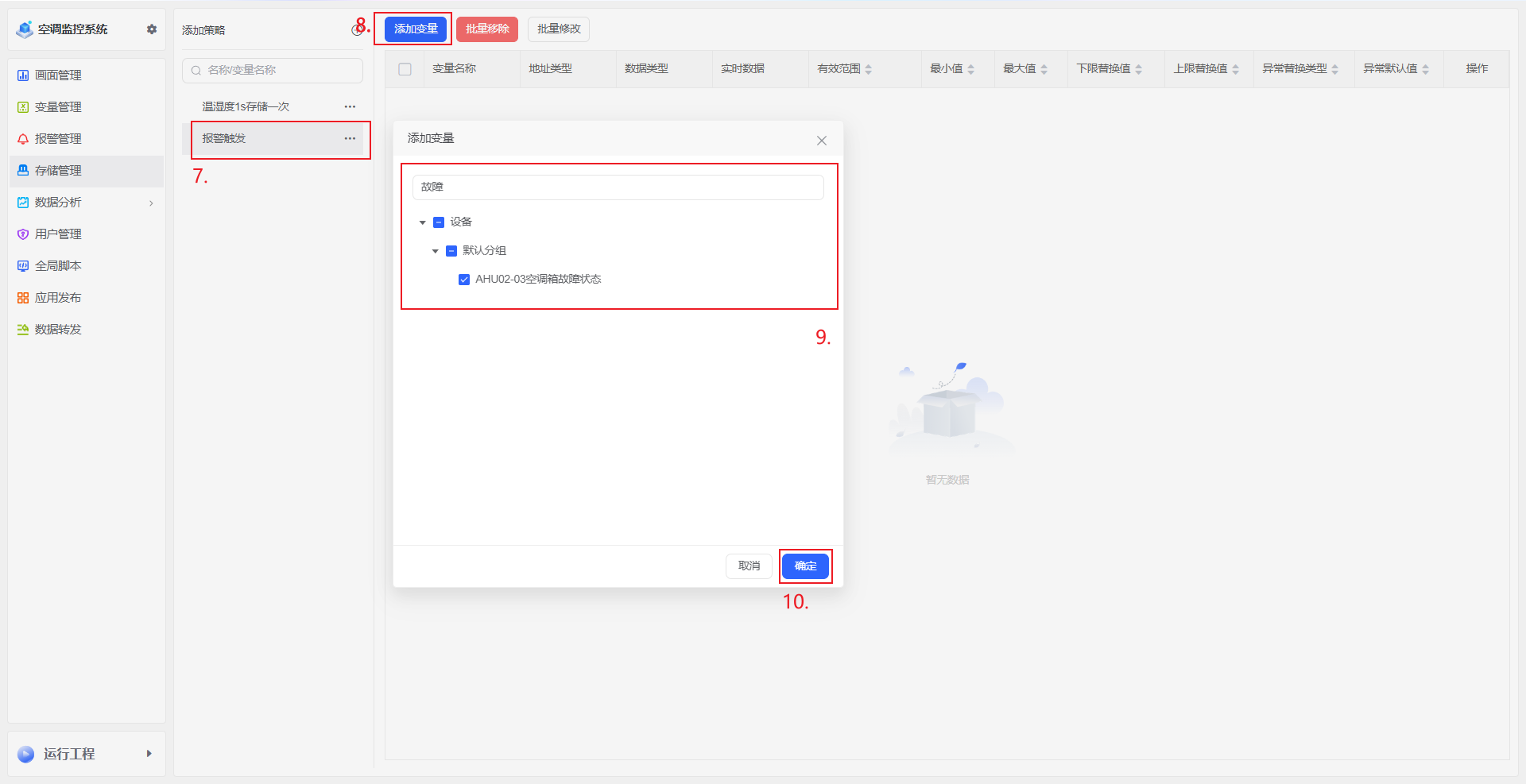Expand the 数据分析 submenu arrow
1526x784 pixels.
[x=151, y=203]
